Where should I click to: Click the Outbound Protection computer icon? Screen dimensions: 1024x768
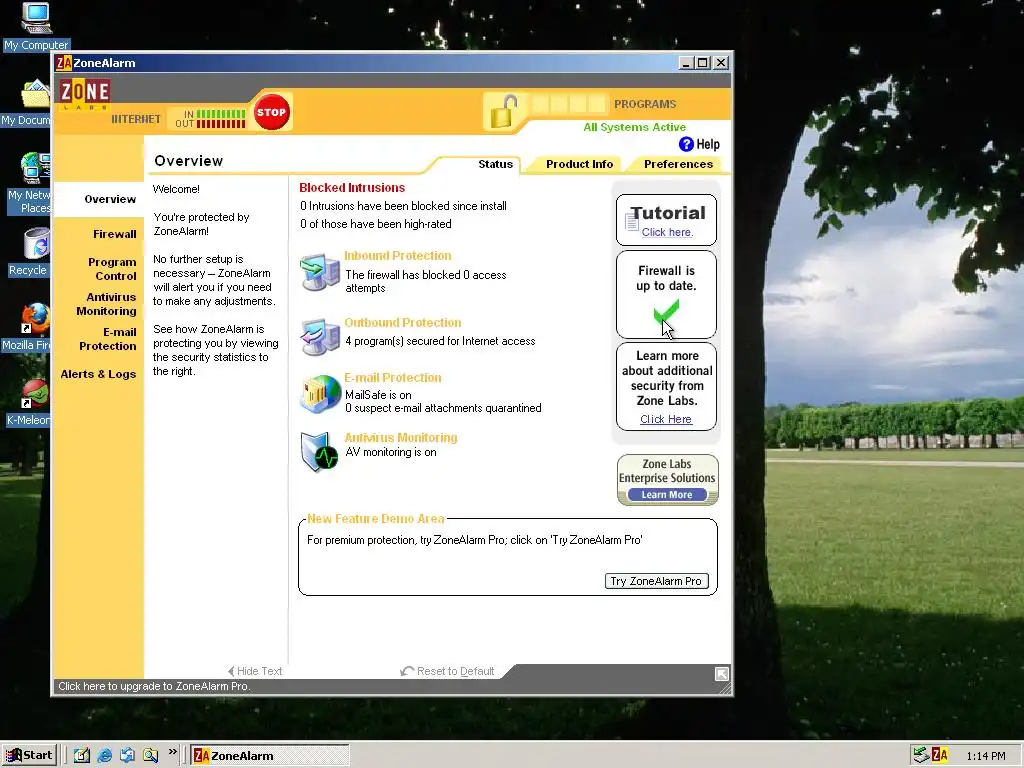319,337
